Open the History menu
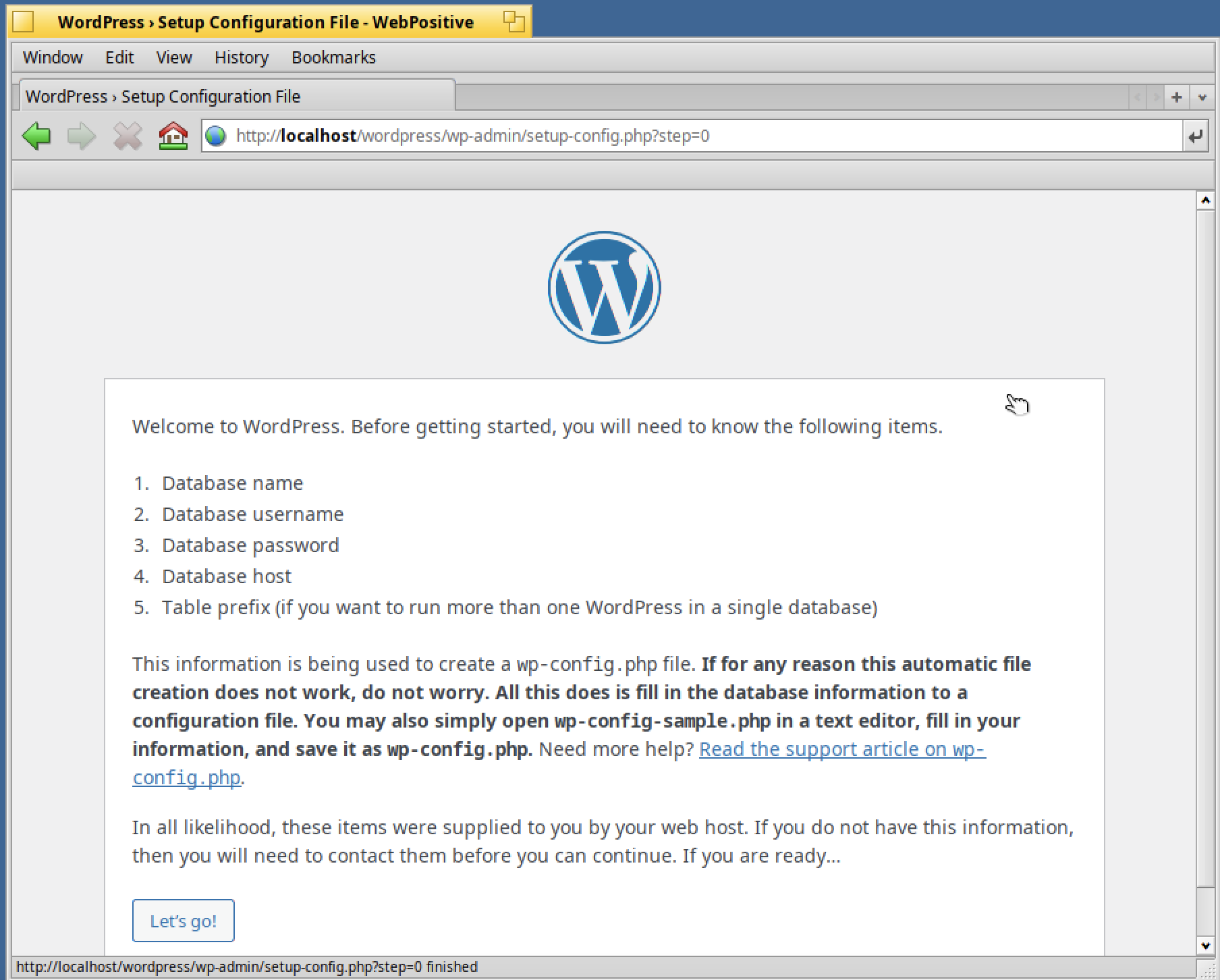 pyautogui.click(x=242, y=57)
